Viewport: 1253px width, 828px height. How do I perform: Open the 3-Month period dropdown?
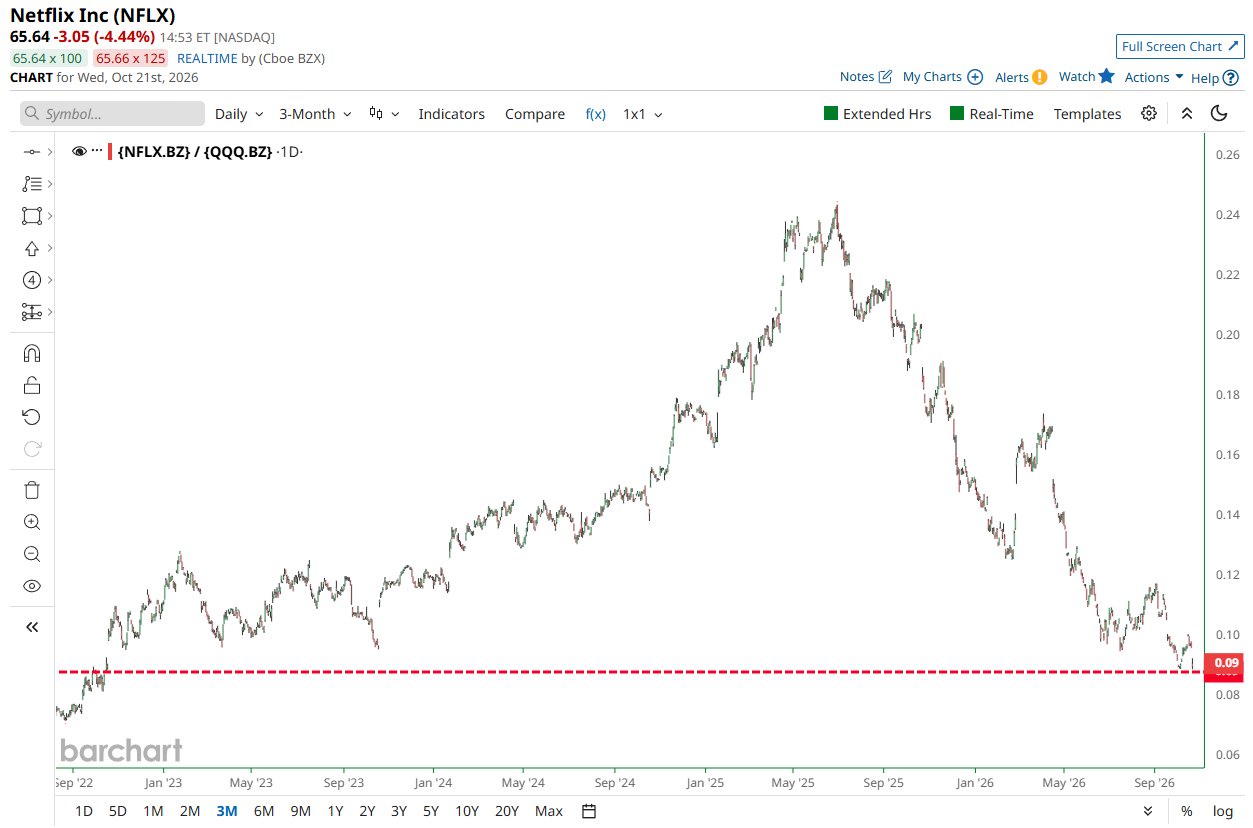click(315, 114)
